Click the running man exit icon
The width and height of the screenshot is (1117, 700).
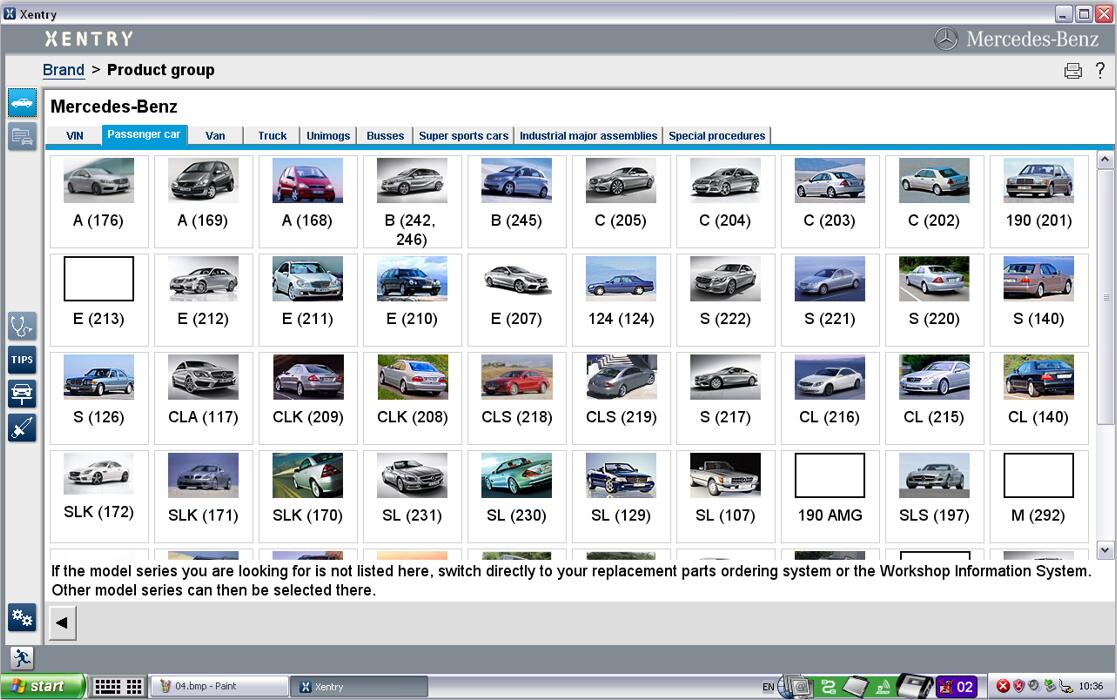pyautogui.click(x=21, y=658)
